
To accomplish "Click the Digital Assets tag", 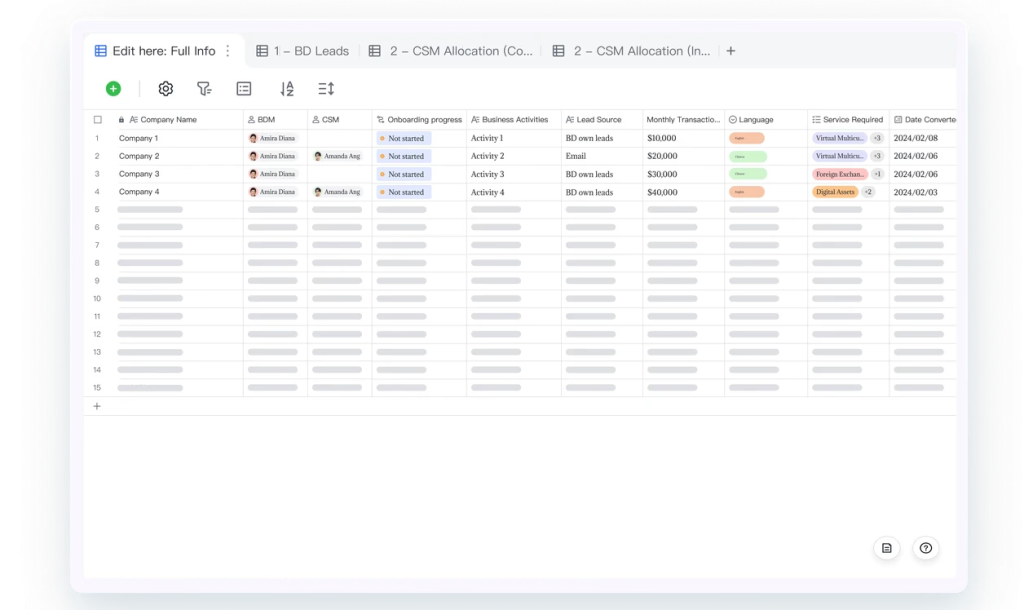I will (x=835, y=192).
